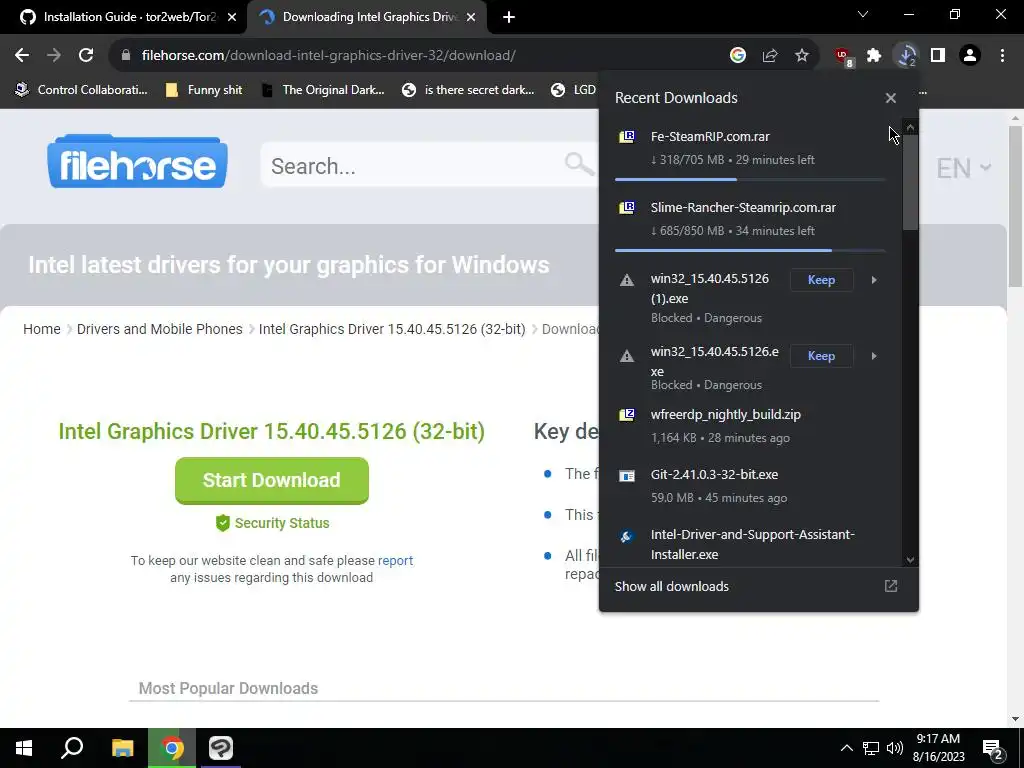This screenshot has height=768, width=1024.
Task: Click the search magnifier icon on filehorse
Action: point(579,164)
